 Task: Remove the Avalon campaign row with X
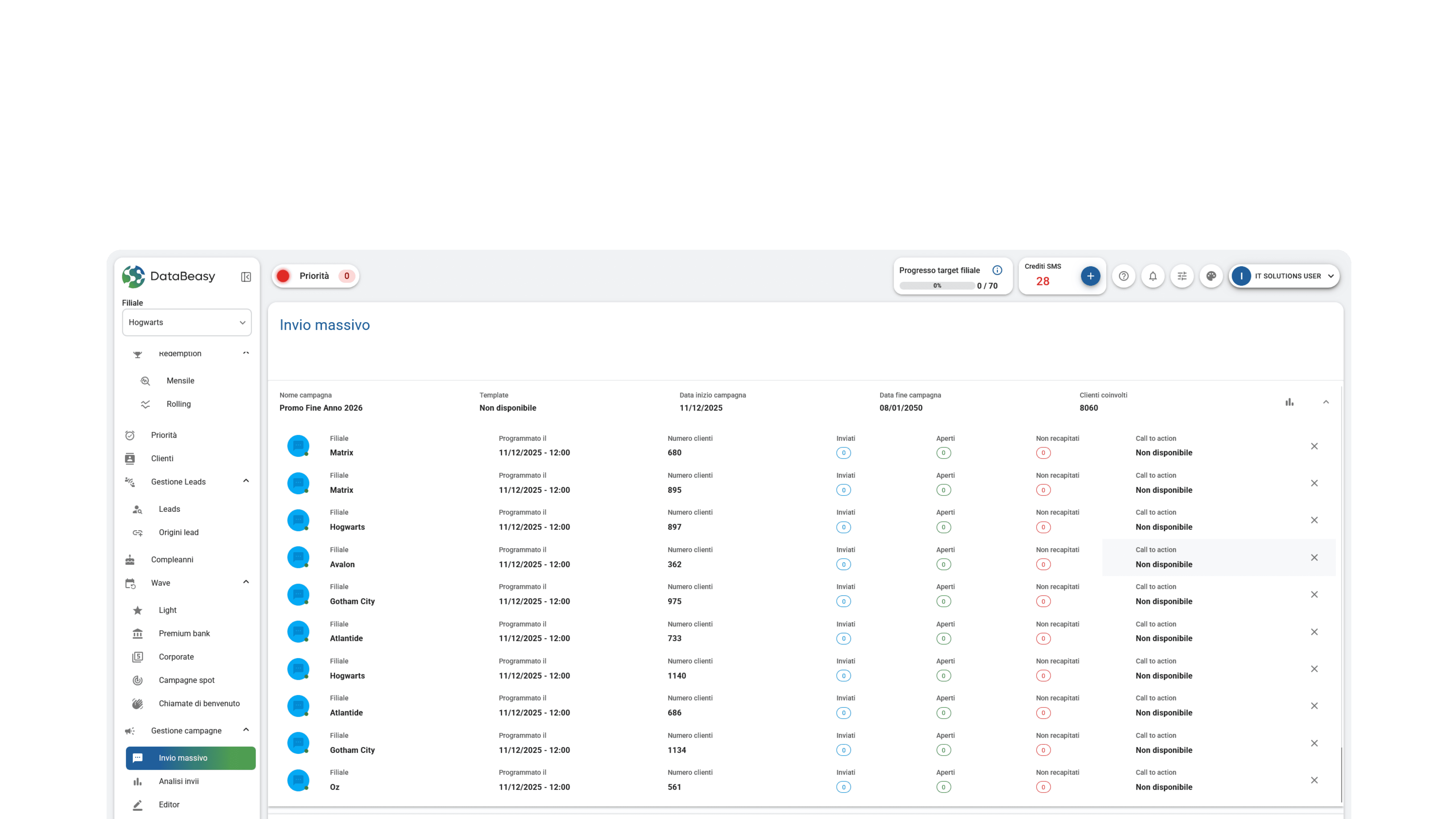pos(1314,557)
